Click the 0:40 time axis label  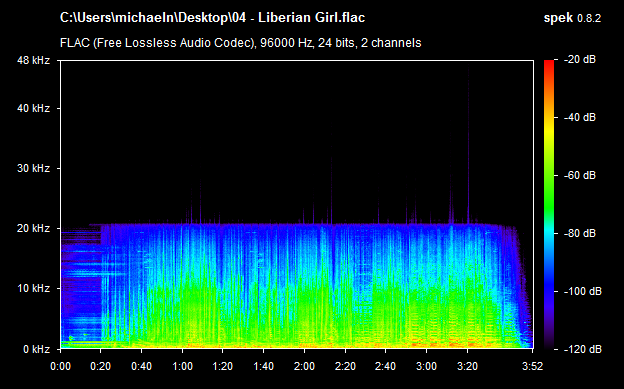click(141, 366)
